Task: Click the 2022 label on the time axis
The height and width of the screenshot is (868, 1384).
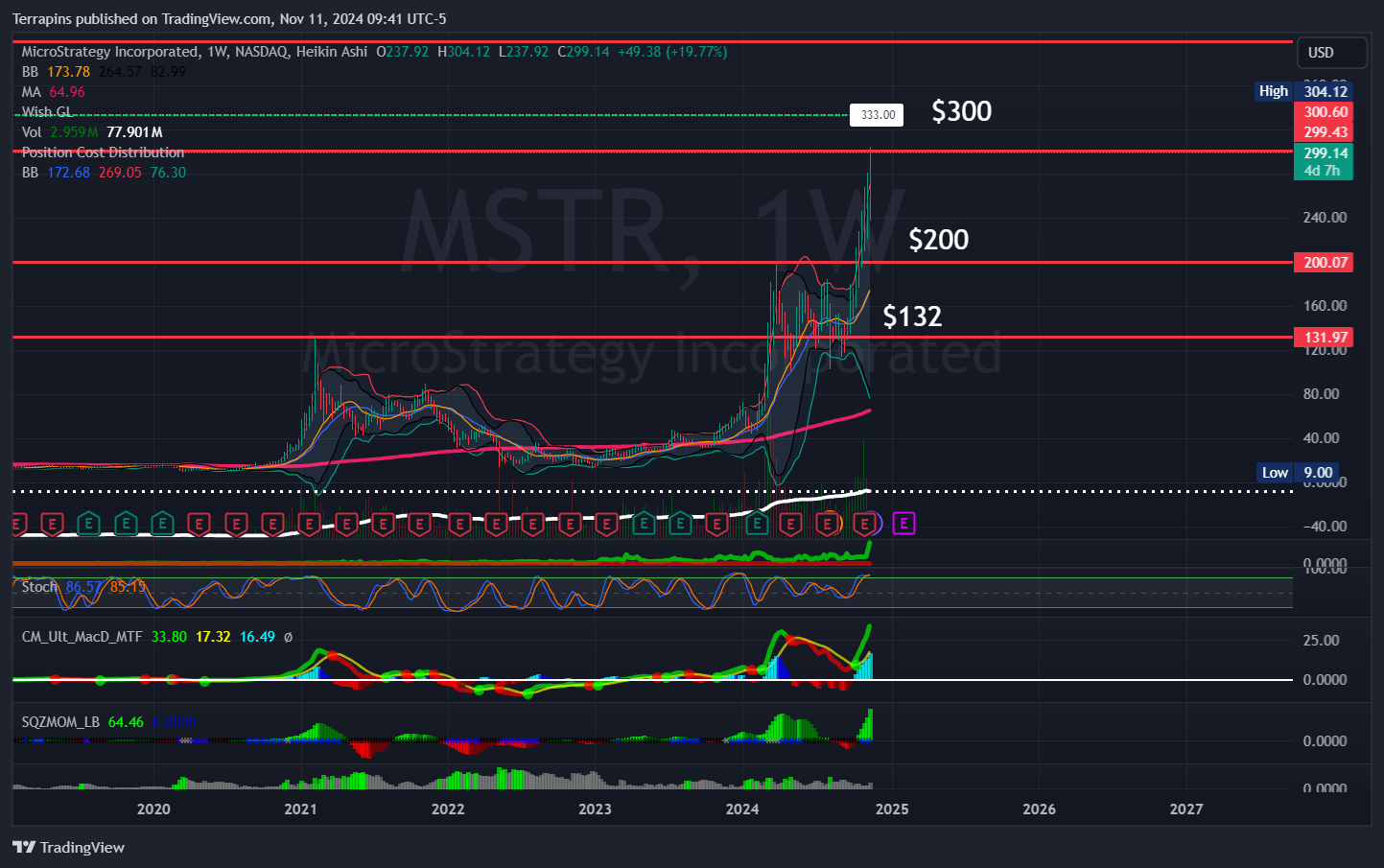Action: pos(448,809)
